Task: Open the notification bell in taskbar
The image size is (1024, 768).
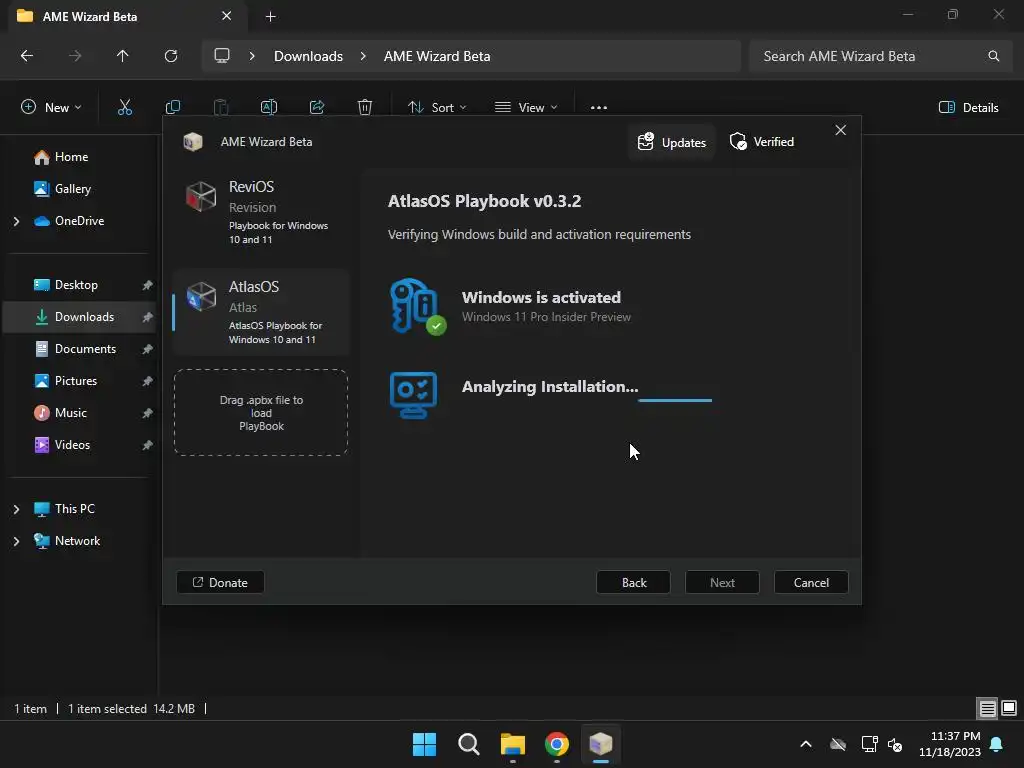Action: (996, 744)
